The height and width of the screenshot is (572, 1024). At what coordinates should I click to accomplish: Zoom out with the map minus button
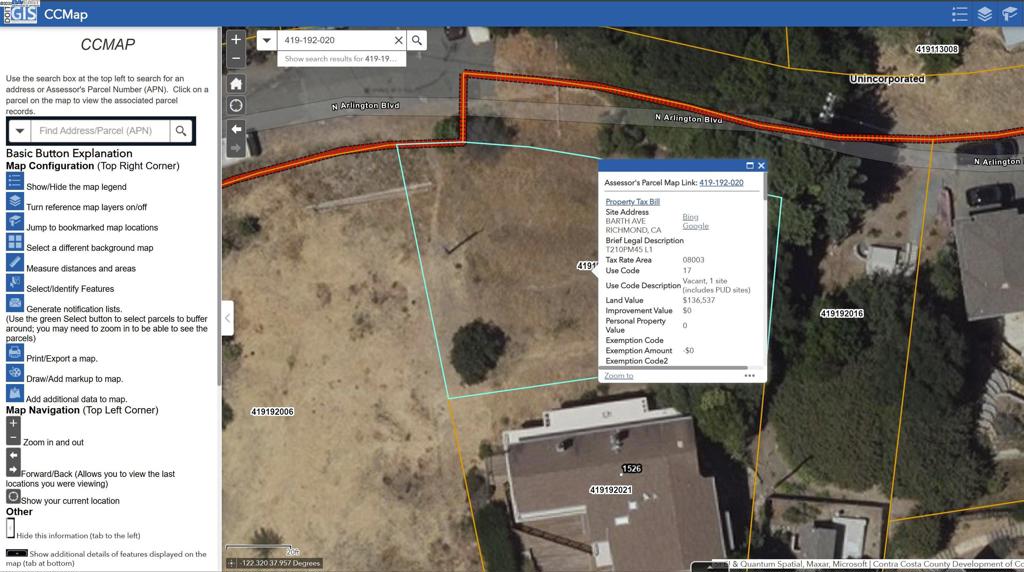[236, 59]
